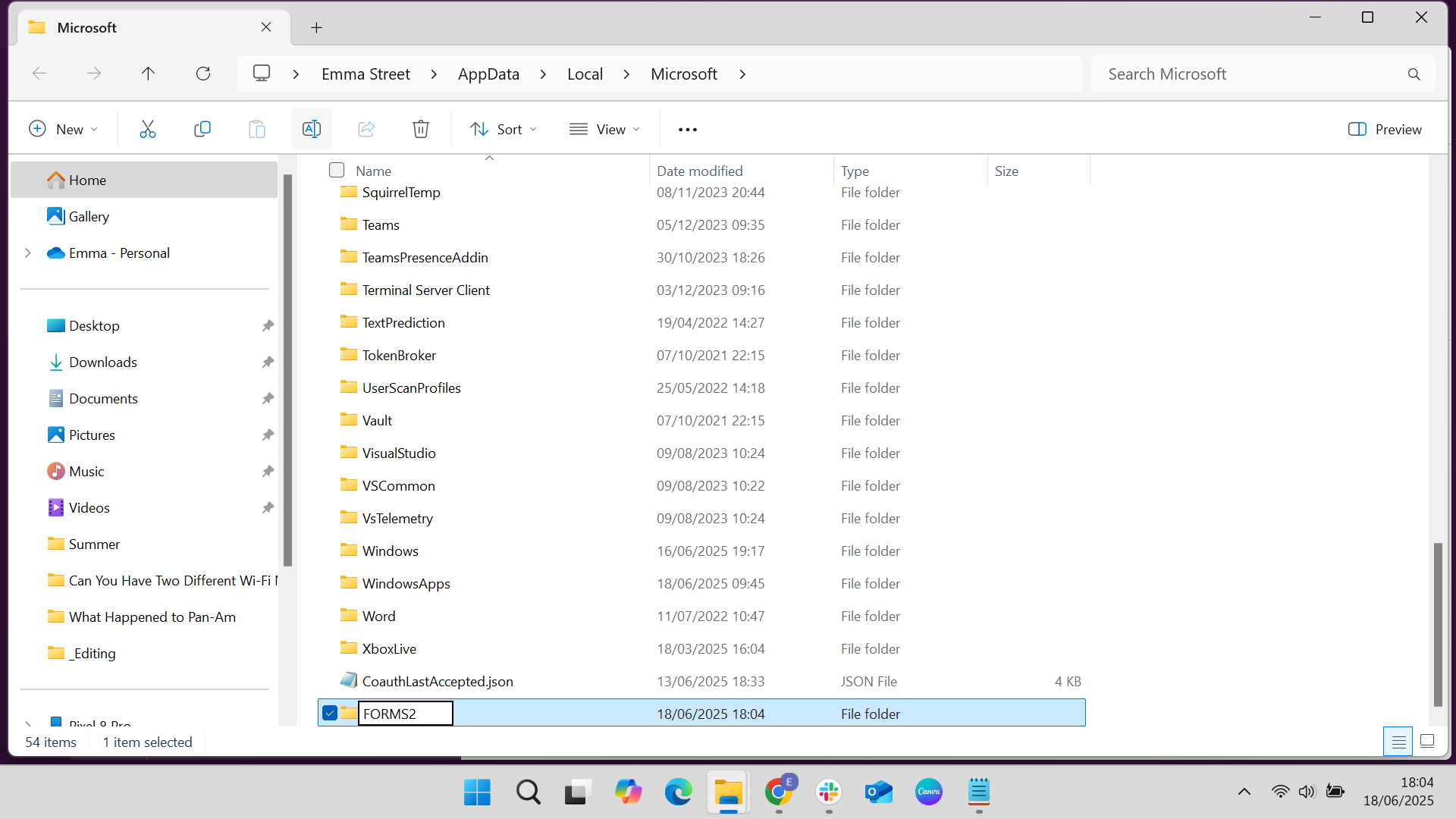The image size is (1456, 819).
Task: Click the file list vertical scrollbar thumb
Action: point(1438,624)
